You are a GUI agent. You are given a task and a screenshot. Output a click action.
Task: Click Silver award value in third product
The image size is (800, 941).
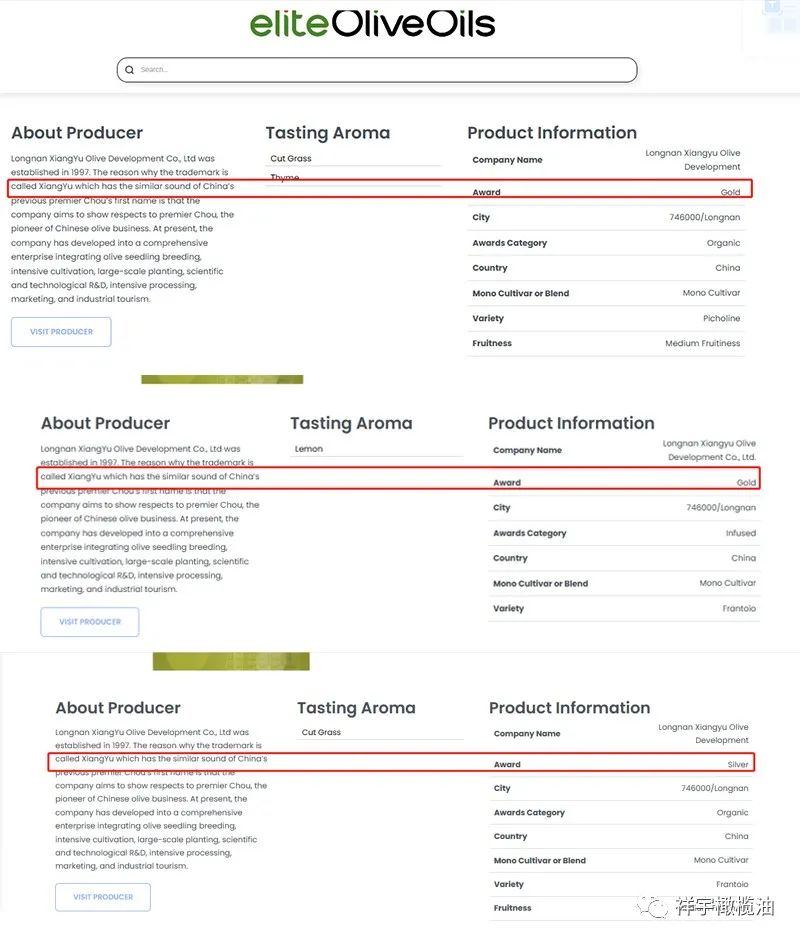[x=737, y=764]
